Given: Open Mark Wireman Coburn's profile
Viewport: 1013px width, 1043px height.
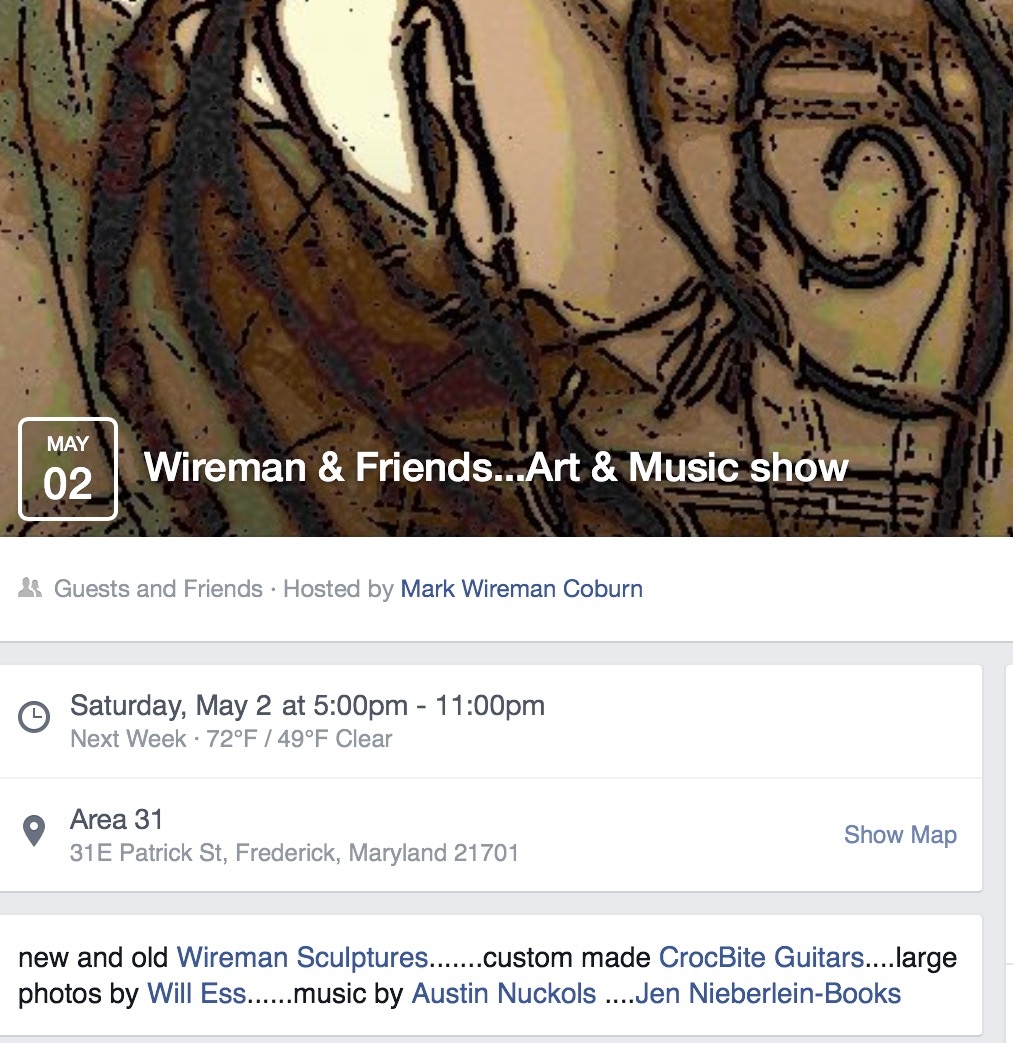Looking at the screenshot, I should [x=521, y=589].
